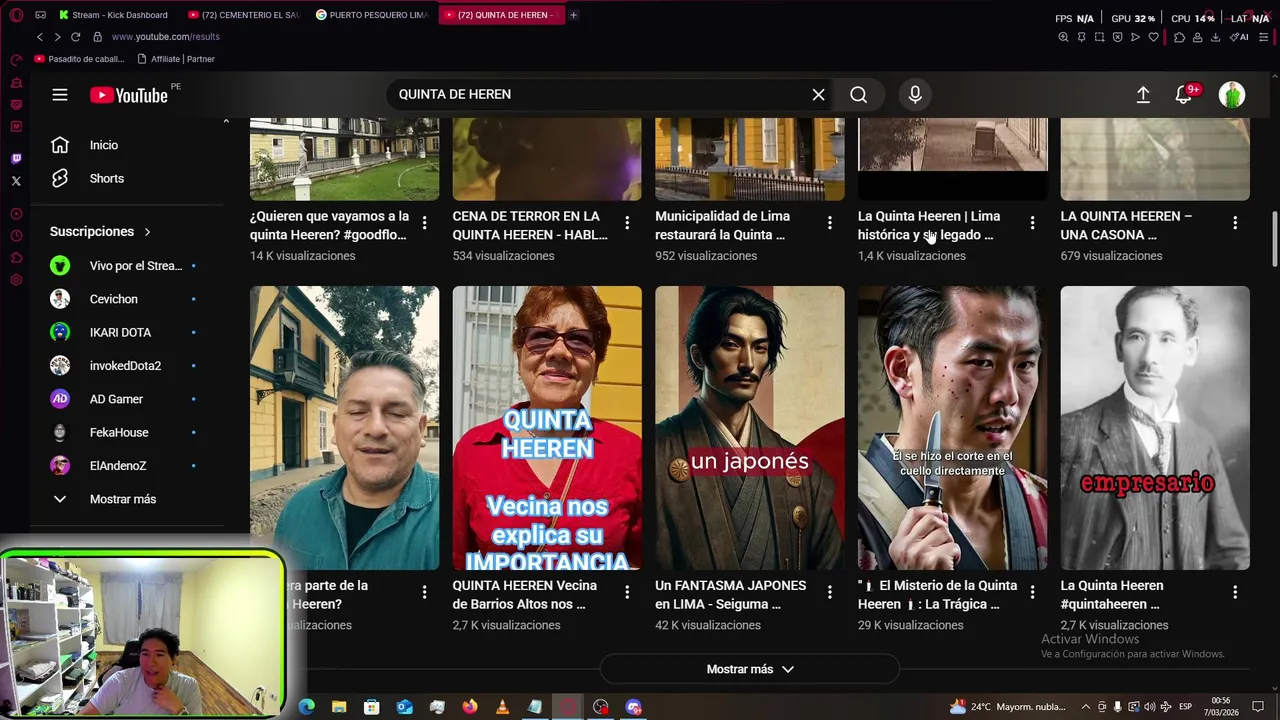Switch to the Stream - Kick Dashboard tab

point(113,15)
